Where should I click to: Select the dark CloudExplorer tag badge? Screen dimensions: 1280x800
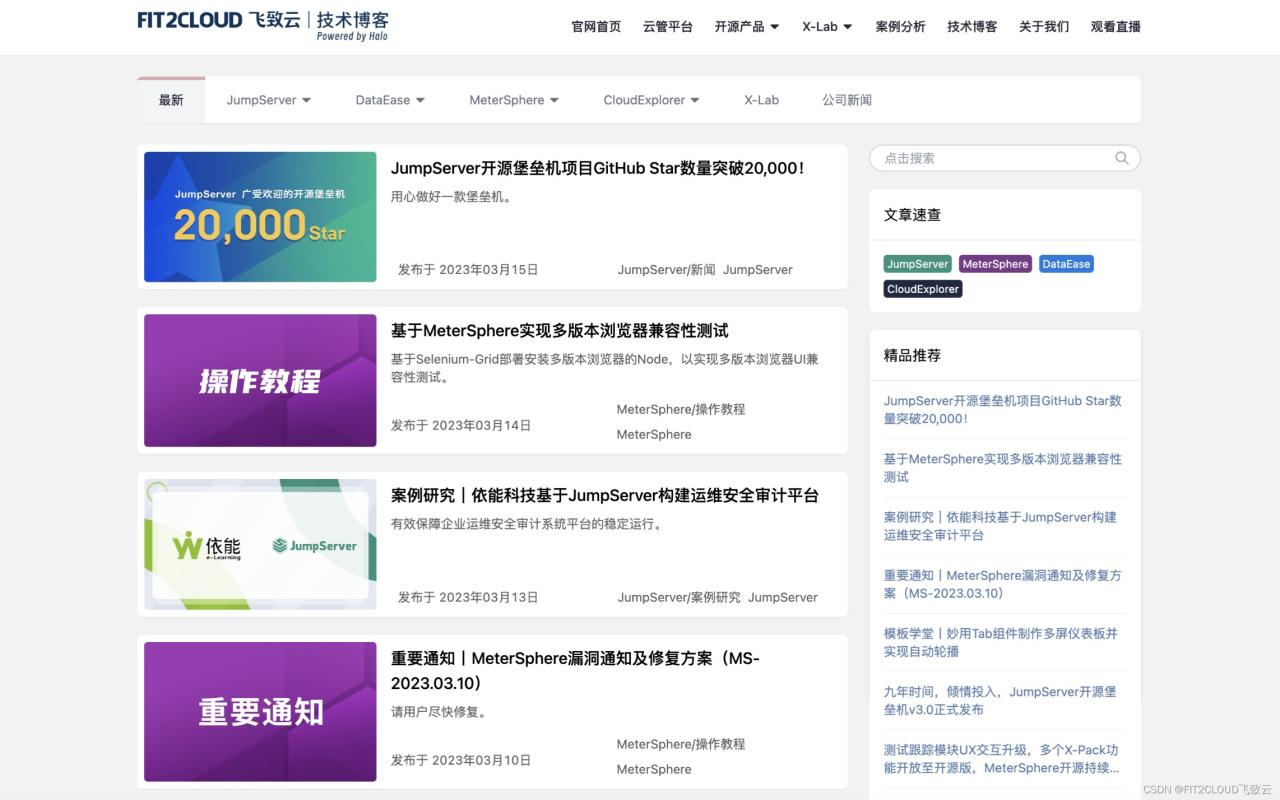[x=923, y=289]
